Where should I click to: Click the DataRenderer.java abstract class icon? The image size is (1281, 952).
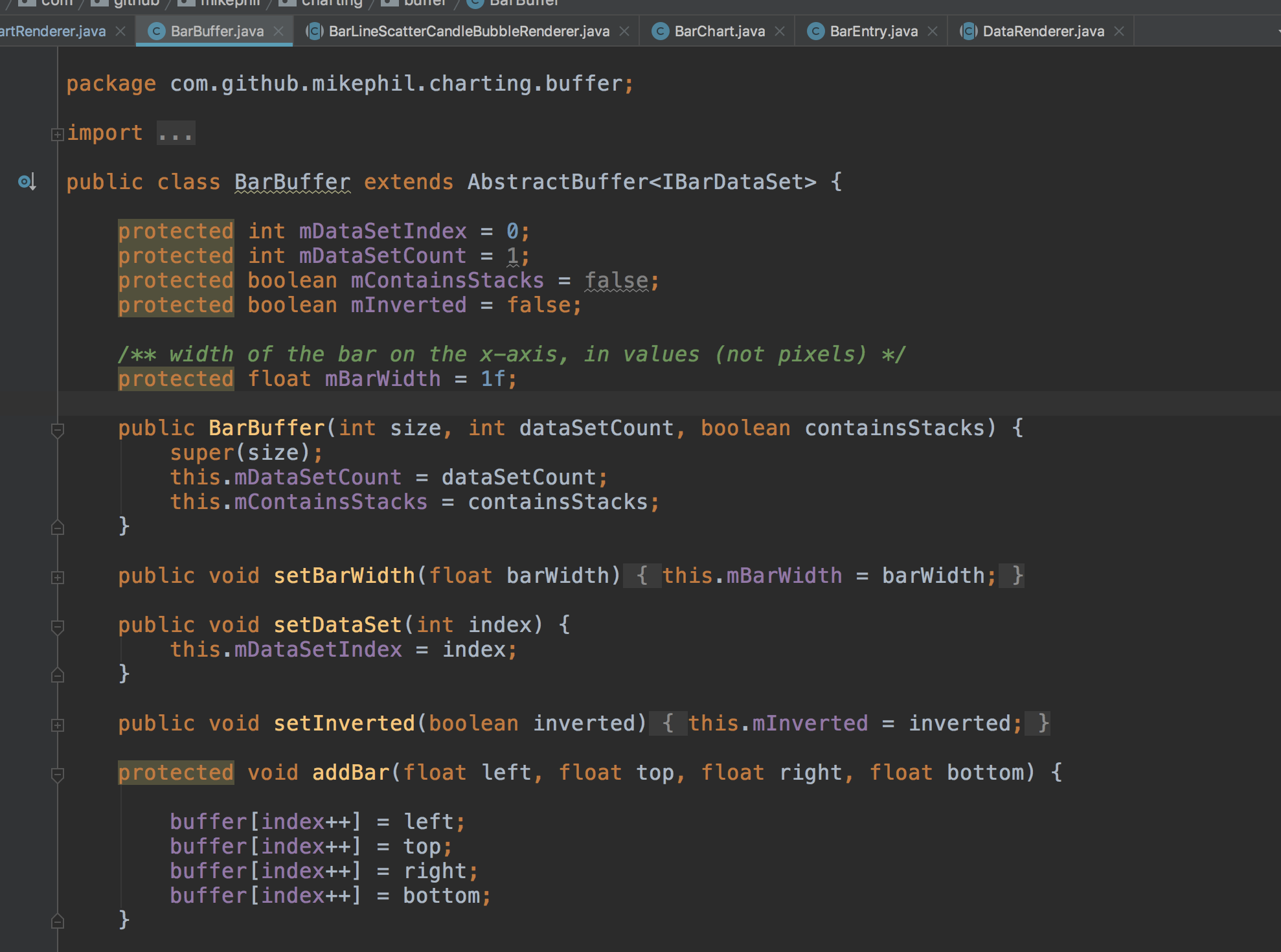pos(968,31)
